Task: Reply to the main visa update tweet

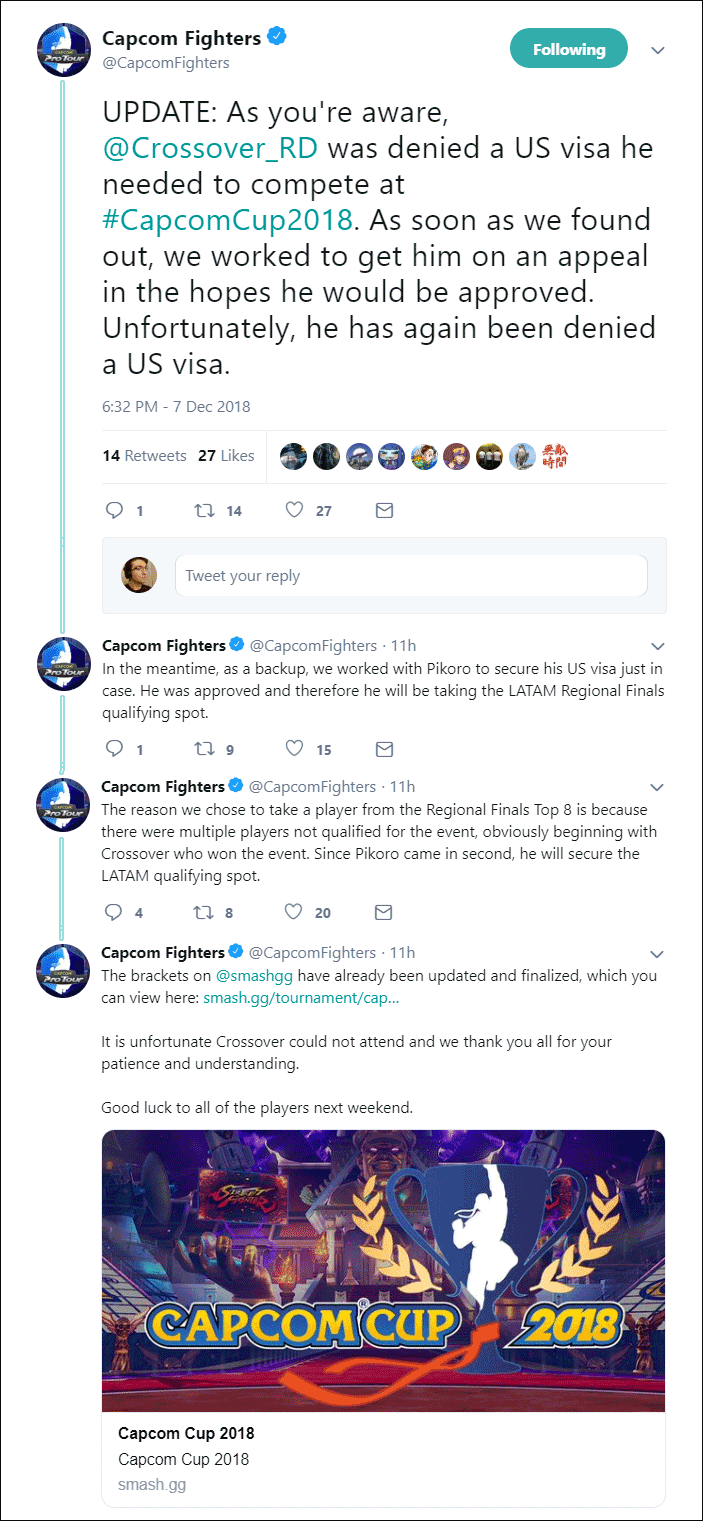Action: pos(114,510)
